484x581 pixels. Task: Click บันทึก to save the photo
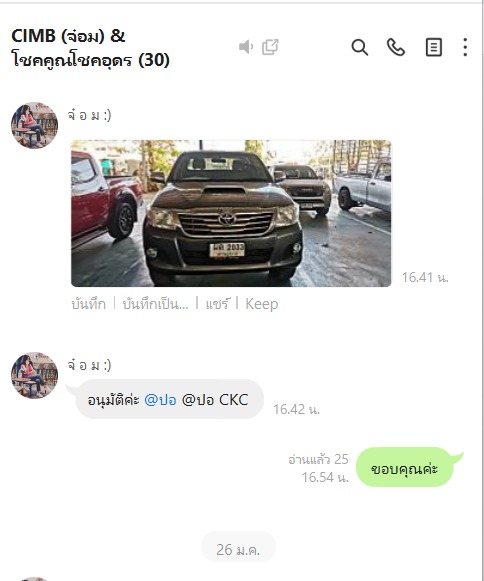coord(89,304)
